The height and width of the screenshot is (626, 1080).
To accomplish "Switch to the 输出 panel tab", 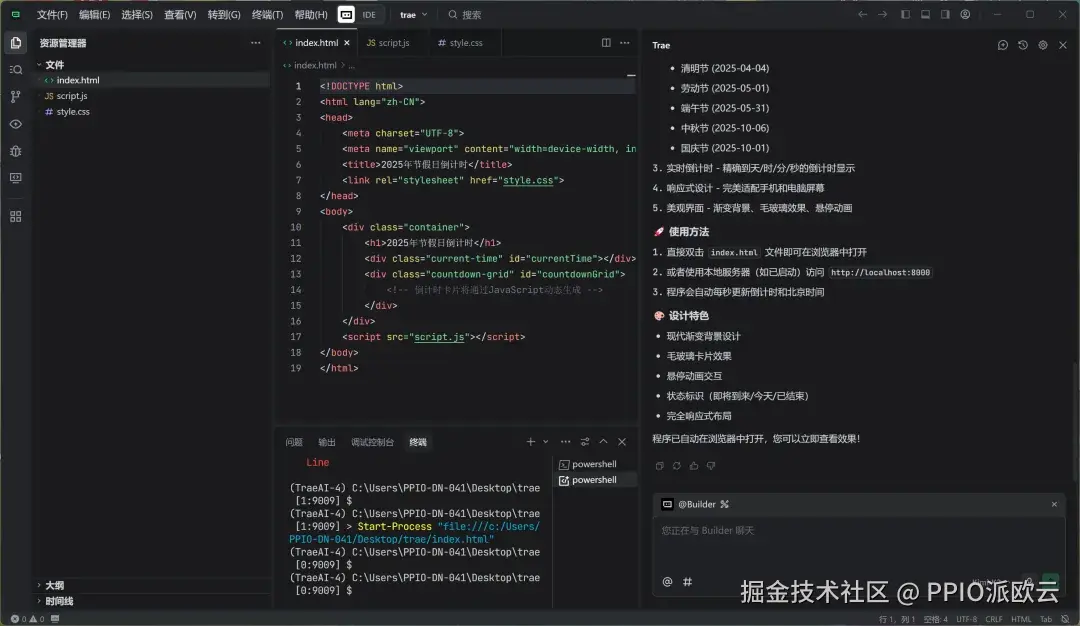I will (326, 442).
